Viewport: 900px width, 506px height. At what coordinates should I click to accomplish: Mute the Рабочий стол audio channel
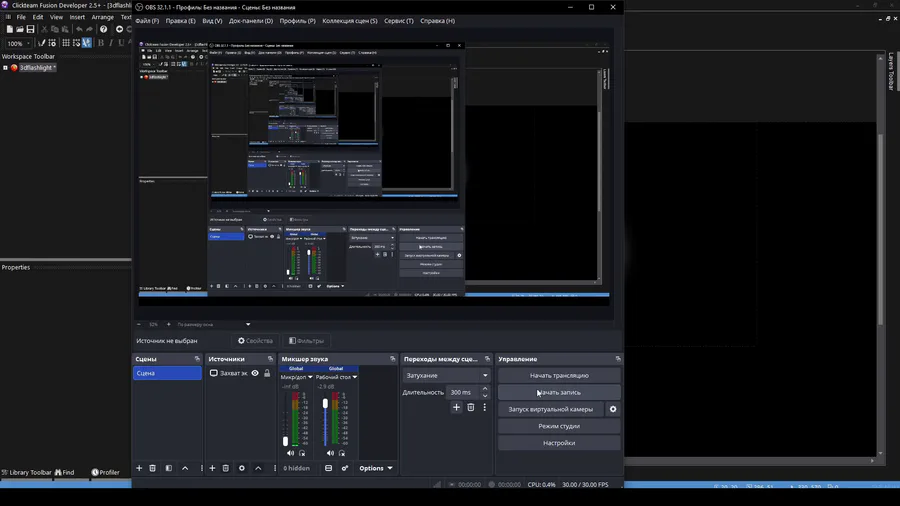point(330,453)
